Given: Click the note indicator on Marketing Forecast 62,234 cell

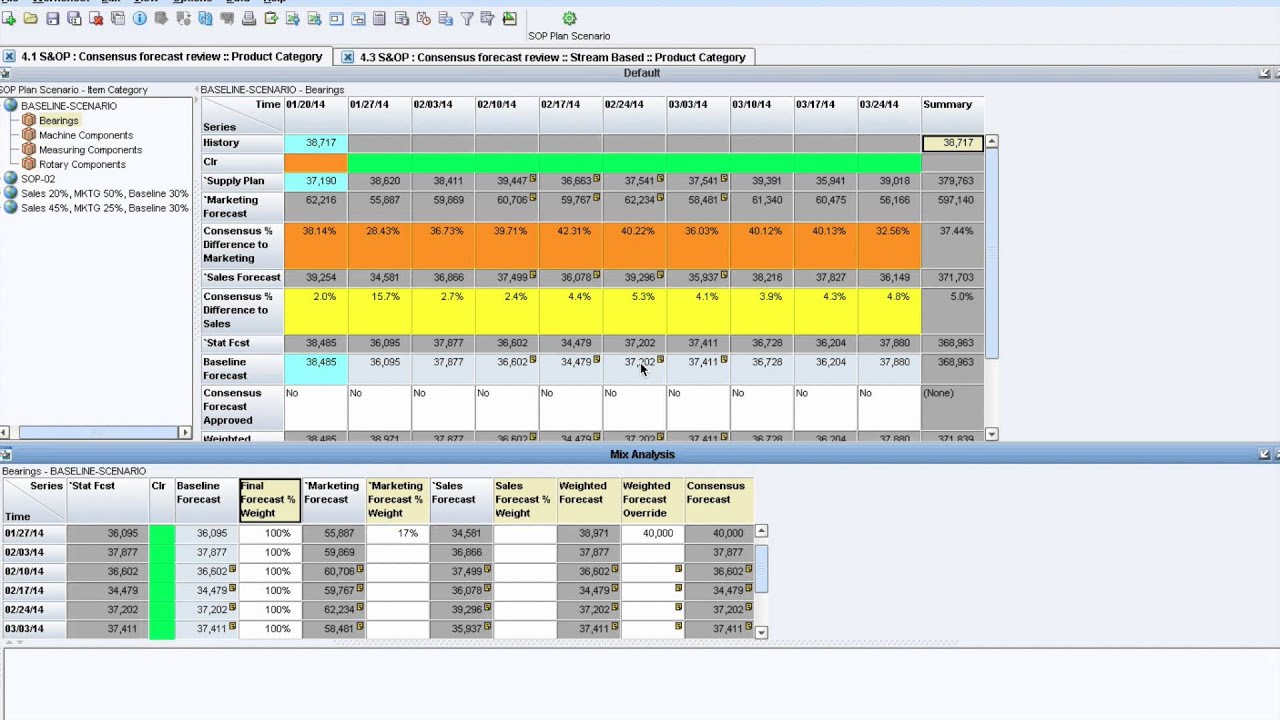Looking at the screenshot, I should coord(660,197).
